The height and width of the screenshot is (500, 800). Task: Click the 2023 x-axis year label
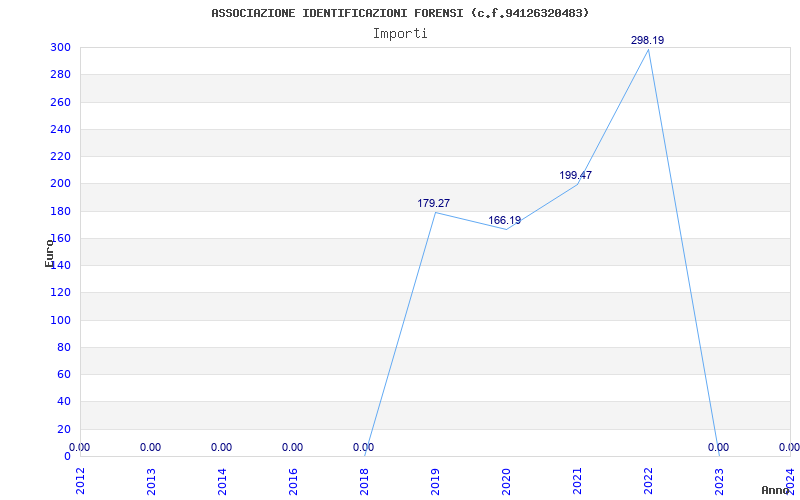(719, 481)
